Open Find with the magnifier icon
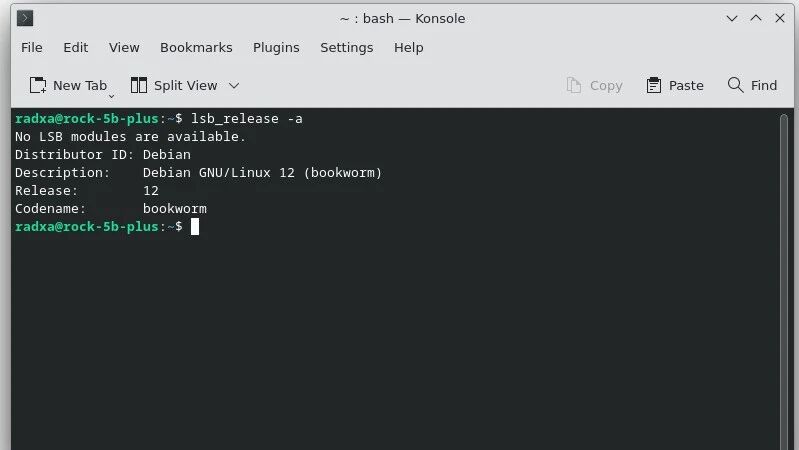The image size is (799, 450). [x=736, y=86]
